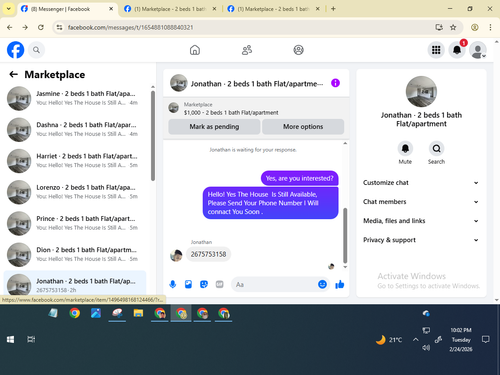Open the volume control in system tray
Image resolution: width=500 pixels, height=375 pixels.
click(x=426, y=348)
